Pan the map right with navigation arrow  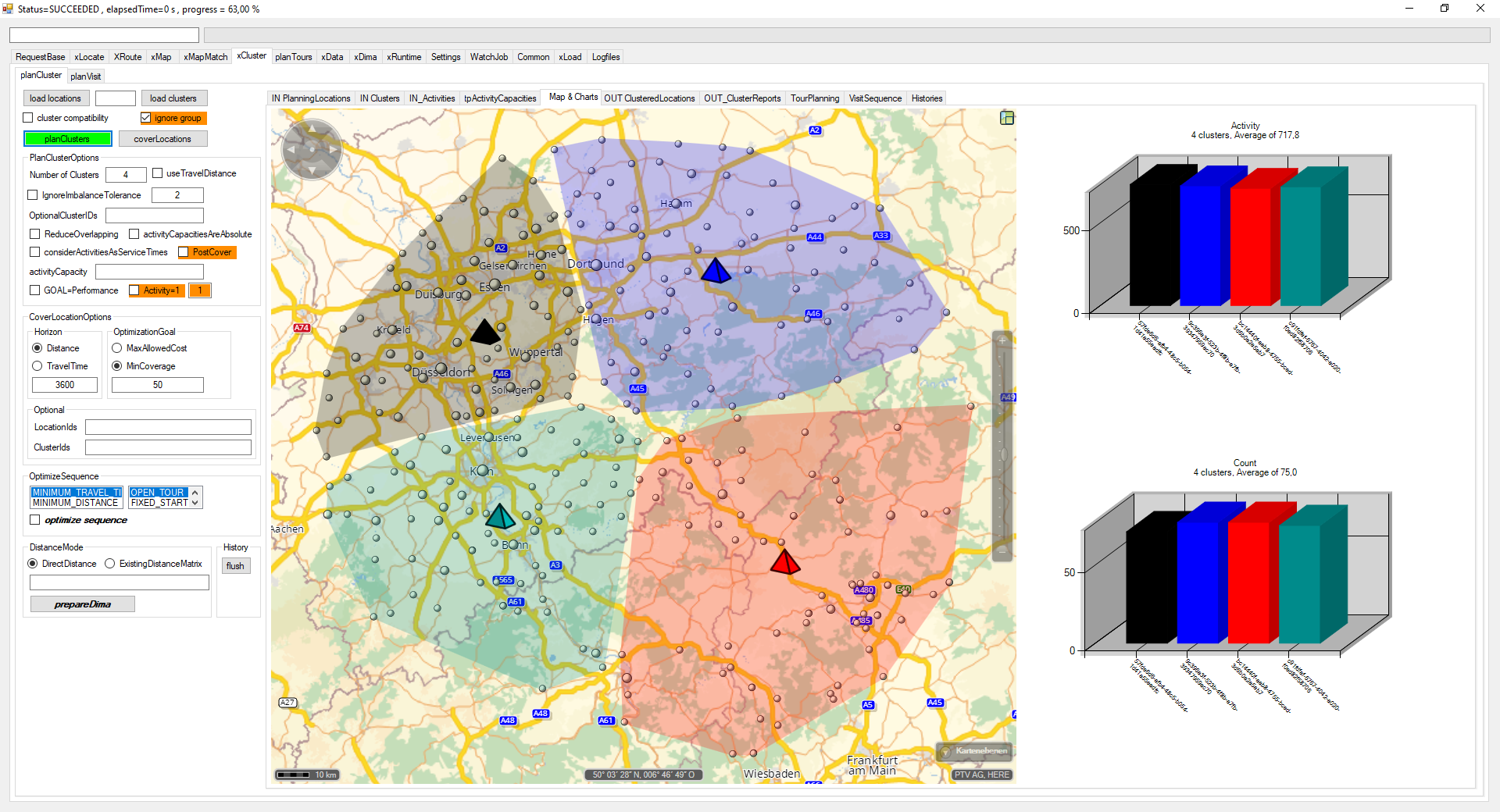[x=333, y=149]
